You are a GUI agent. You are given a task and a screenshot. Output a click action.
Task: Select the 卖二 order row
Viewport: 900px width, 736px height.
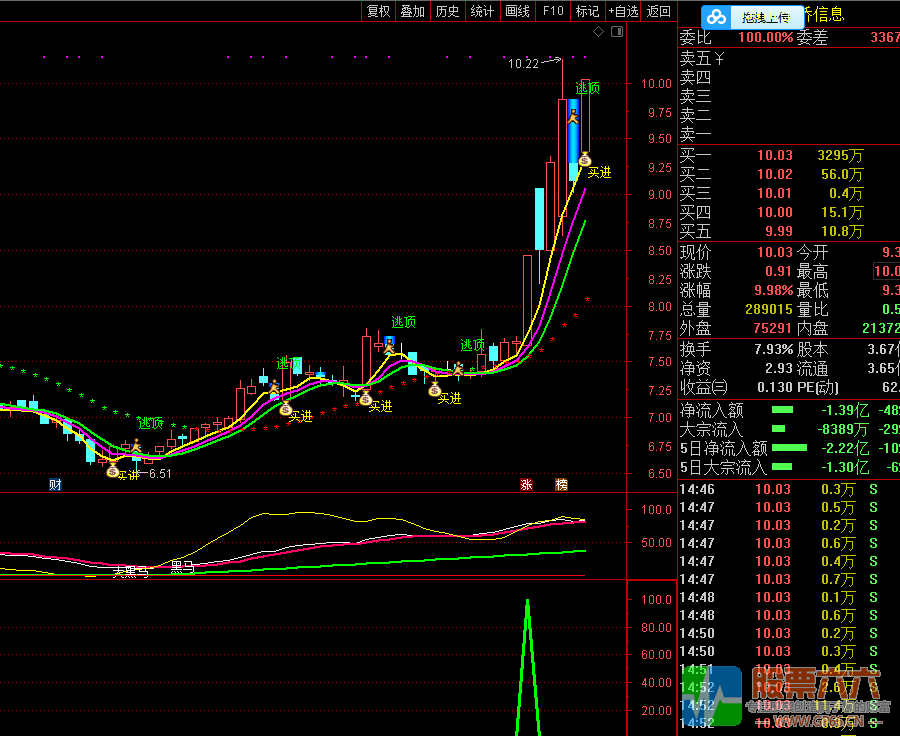pos(789,115)
